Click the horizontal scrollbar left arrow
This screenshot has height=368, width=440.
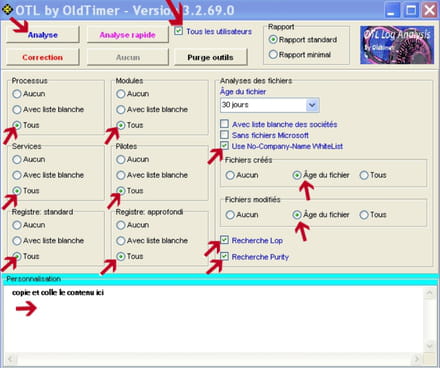(x=10, y=359)
